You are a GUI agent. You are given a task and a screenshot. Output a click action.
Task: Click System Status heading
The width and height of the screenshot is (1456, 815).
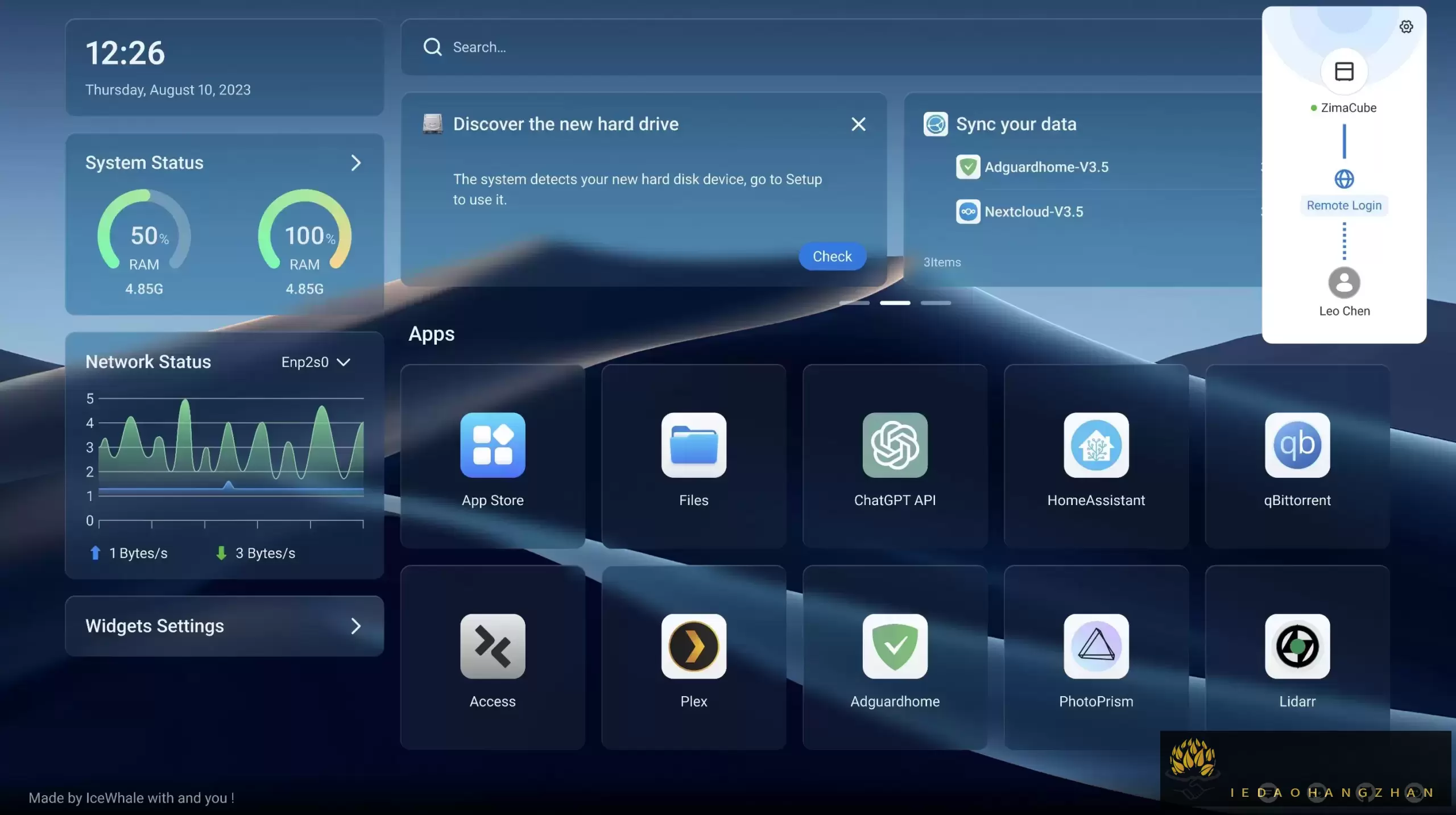(144, 163)
